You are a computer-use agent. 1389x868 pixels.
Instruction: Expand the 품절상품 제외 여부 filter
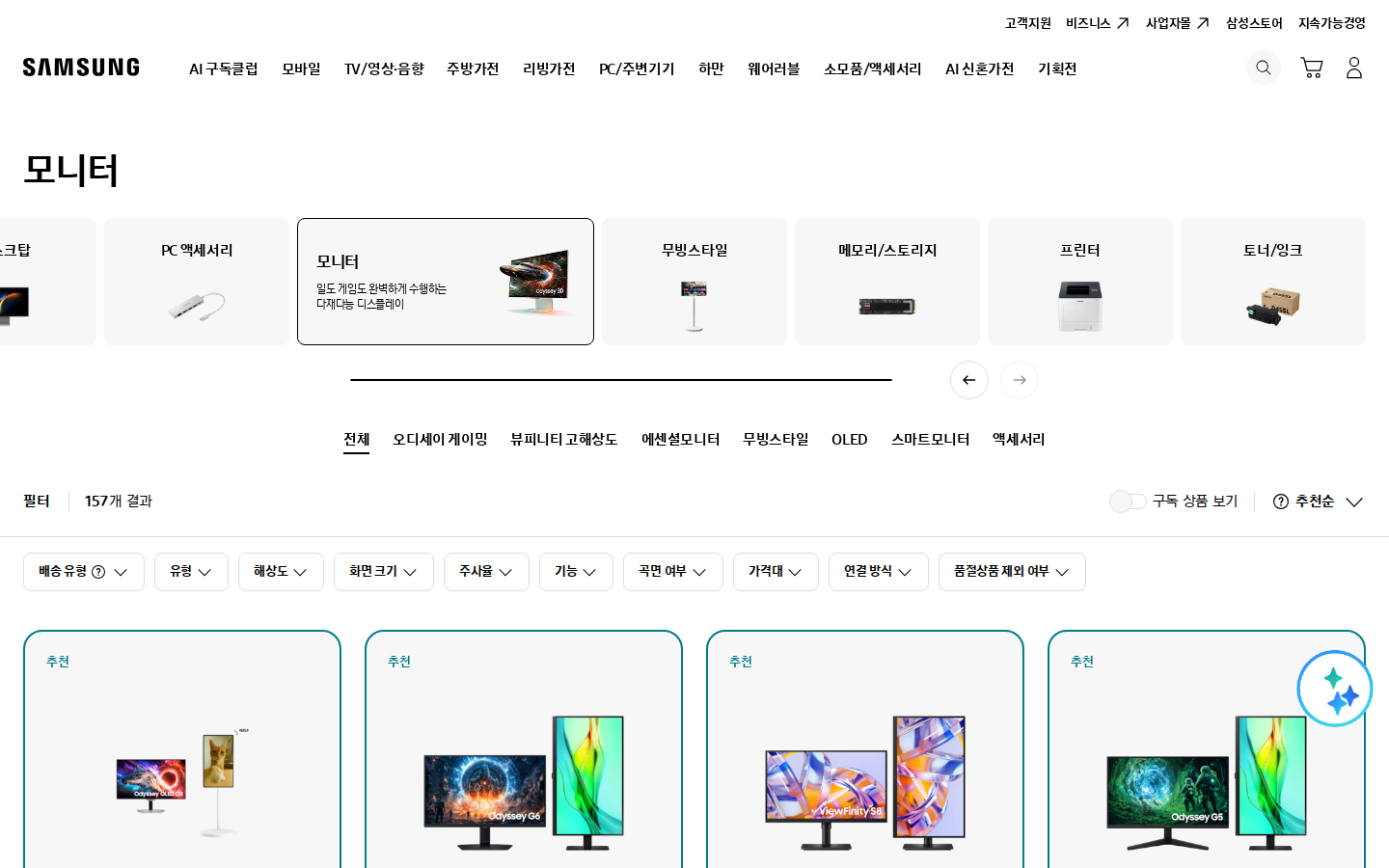[1012, 572]
